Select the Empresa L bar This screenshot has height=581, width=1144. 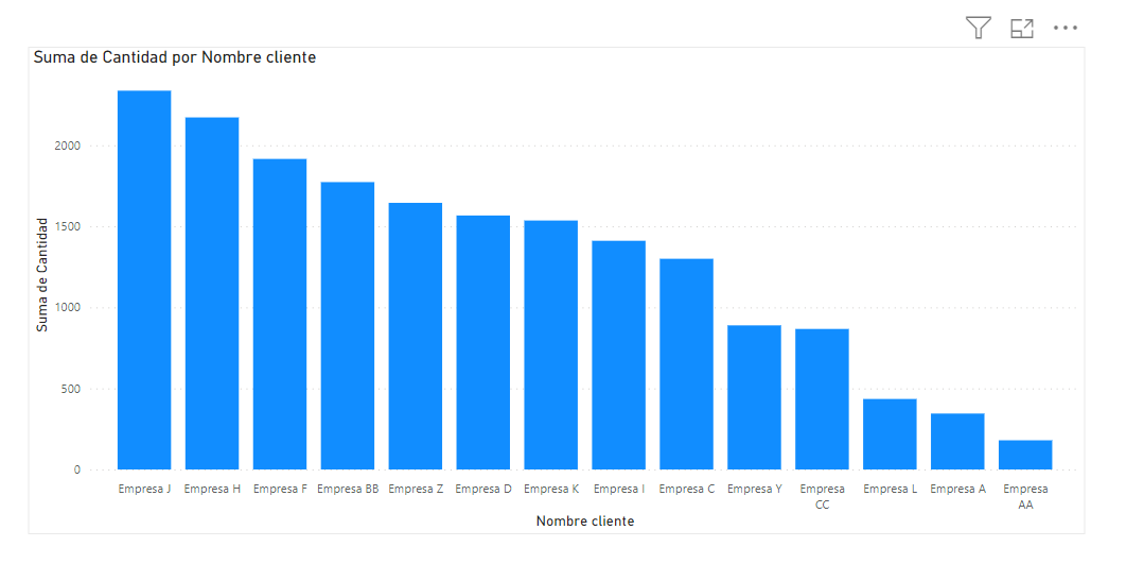click(x=890, y=434)
